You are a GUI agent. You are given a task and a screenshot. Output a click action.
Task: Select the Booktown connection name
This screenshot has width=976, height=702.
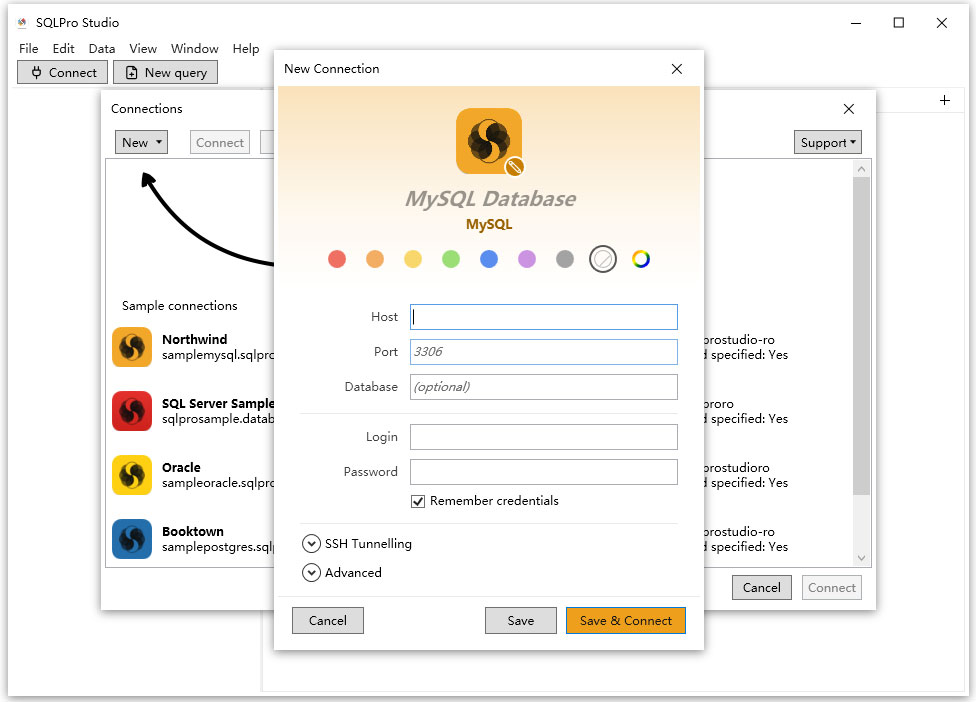(x=193, y=531)
